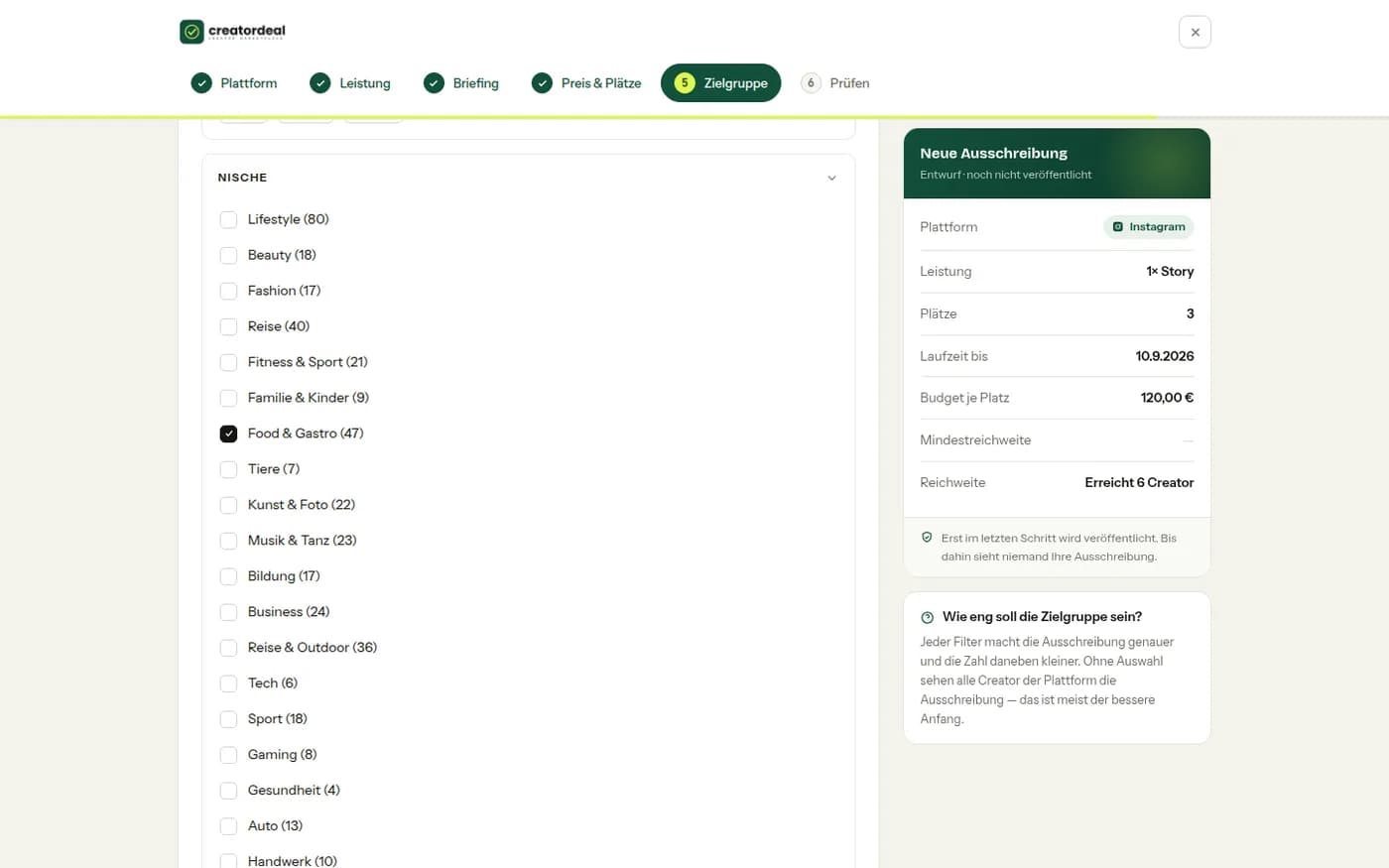Go to the Plattform step

pos(235,83)
